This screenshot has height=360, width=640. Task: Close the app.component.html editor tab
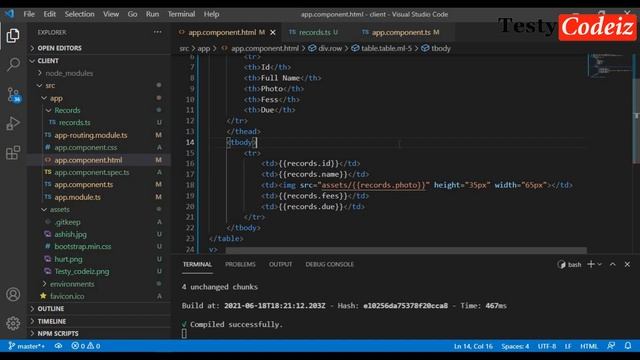[x=273, y=32]
